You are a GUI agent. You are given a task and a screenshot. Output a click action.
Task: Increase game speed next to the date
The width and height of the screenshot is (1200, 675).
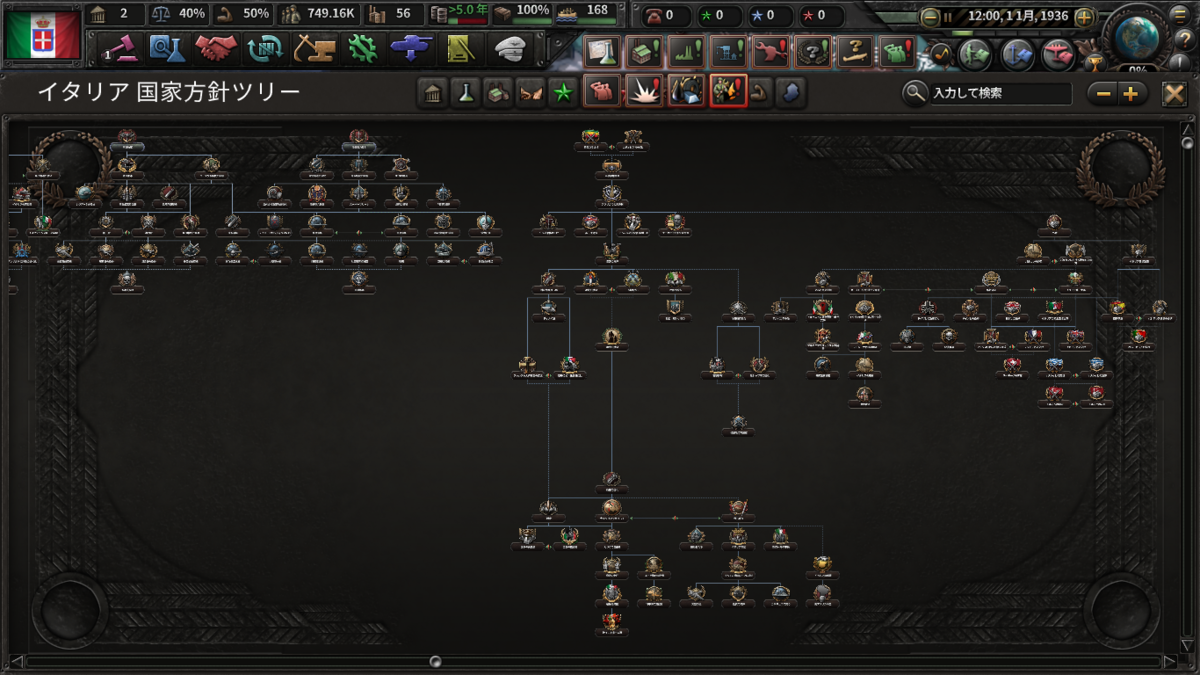point(1085,17)
